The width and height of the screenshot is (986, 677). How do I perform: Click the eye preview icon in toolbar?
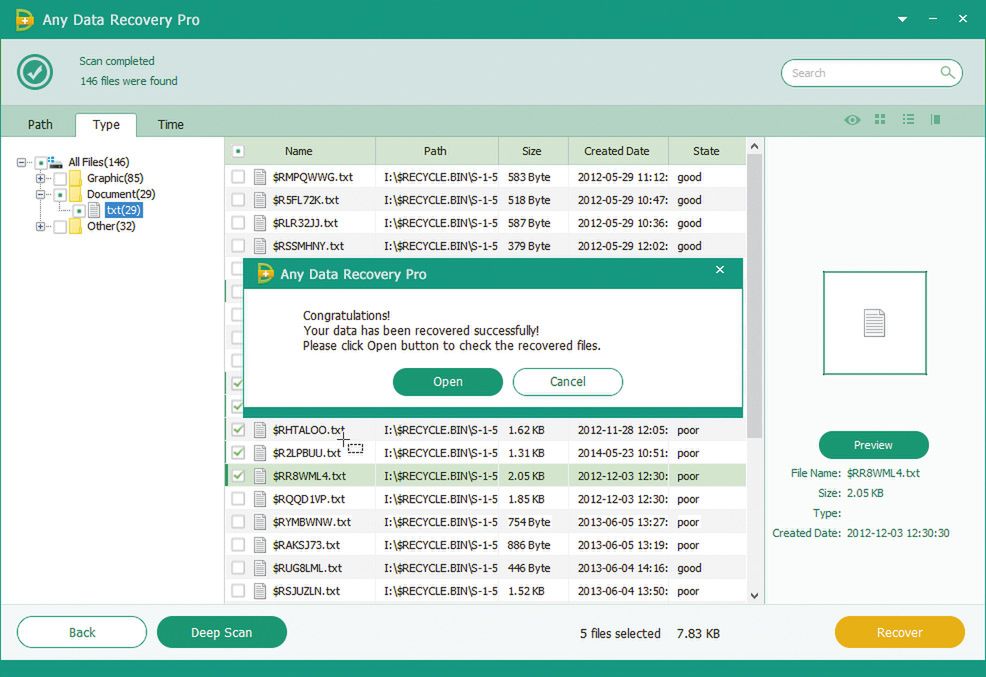(852, 120)
